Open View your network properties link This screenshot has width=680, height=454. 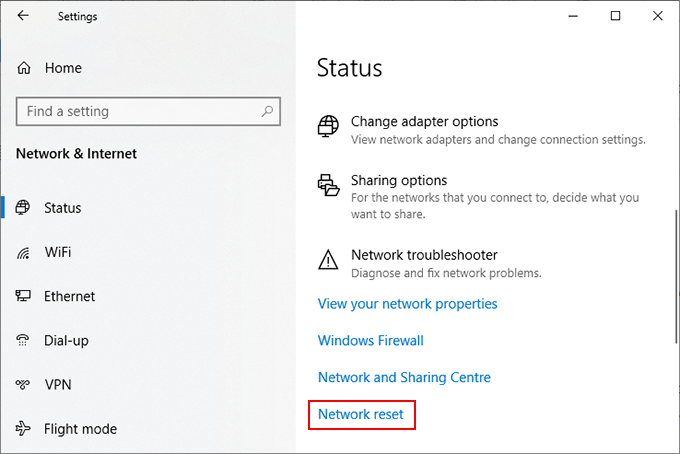[407, 303]
